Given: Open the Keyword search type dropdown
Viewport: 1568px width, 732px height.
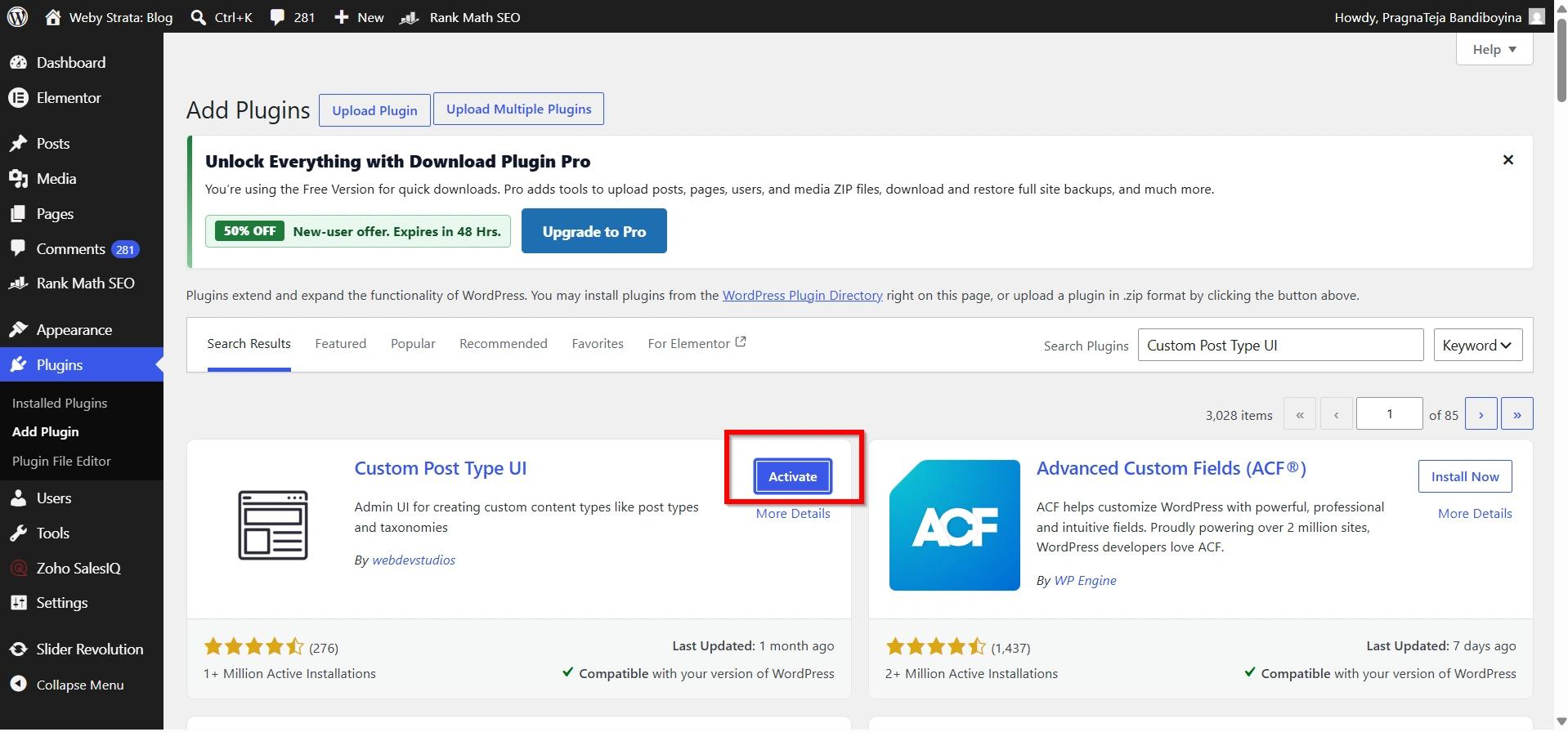Looking at the screenshot, I should coord(1478,345).
